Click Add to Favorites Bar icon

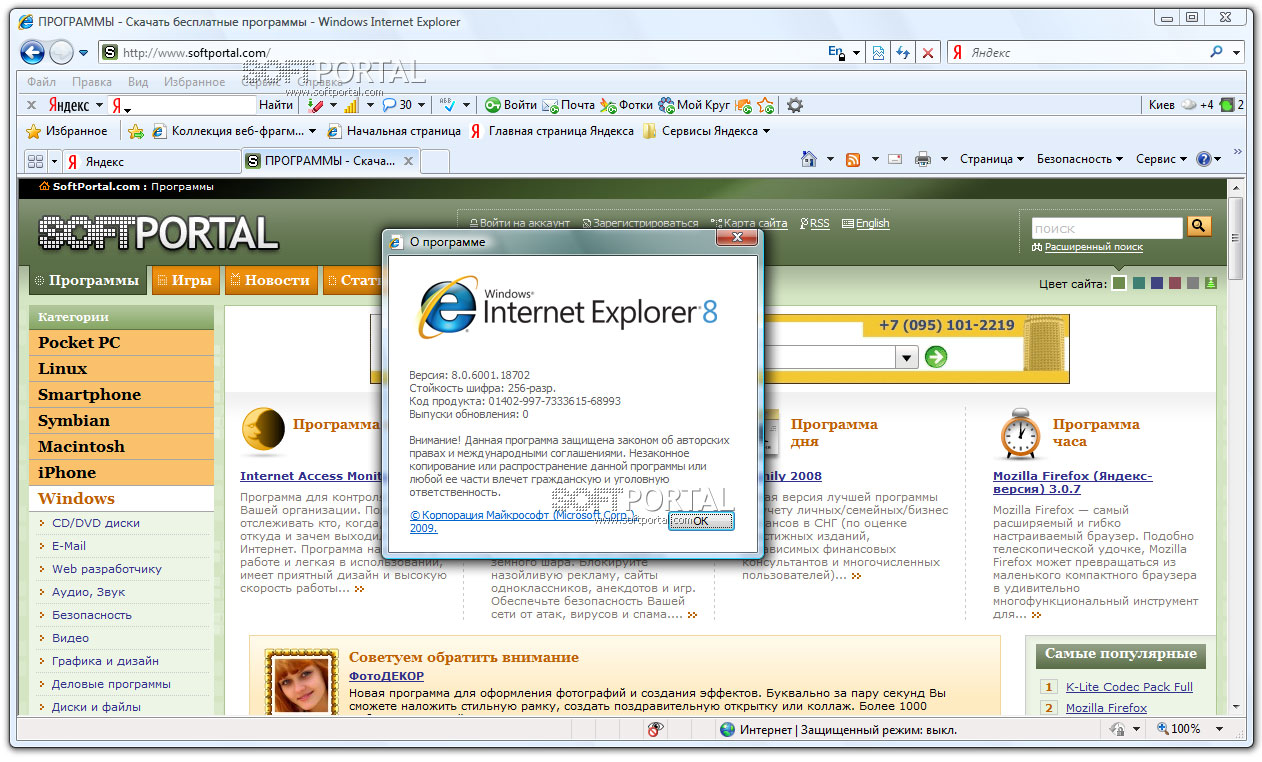tap(136, 131)
